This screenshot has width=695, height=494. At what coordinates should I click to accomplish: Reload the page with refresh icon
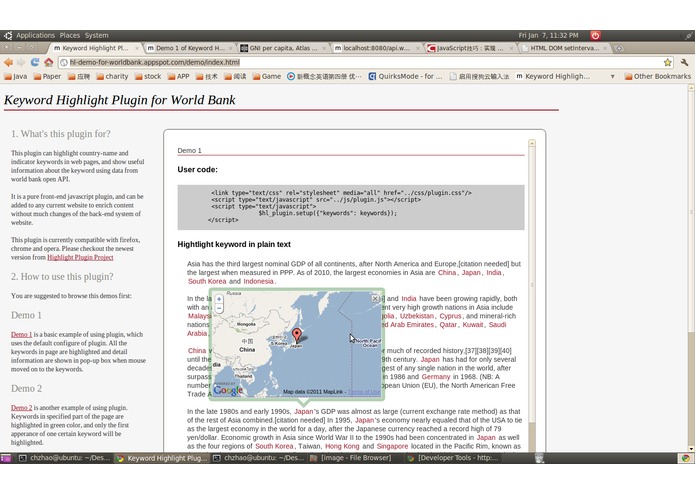coord(35,62)
